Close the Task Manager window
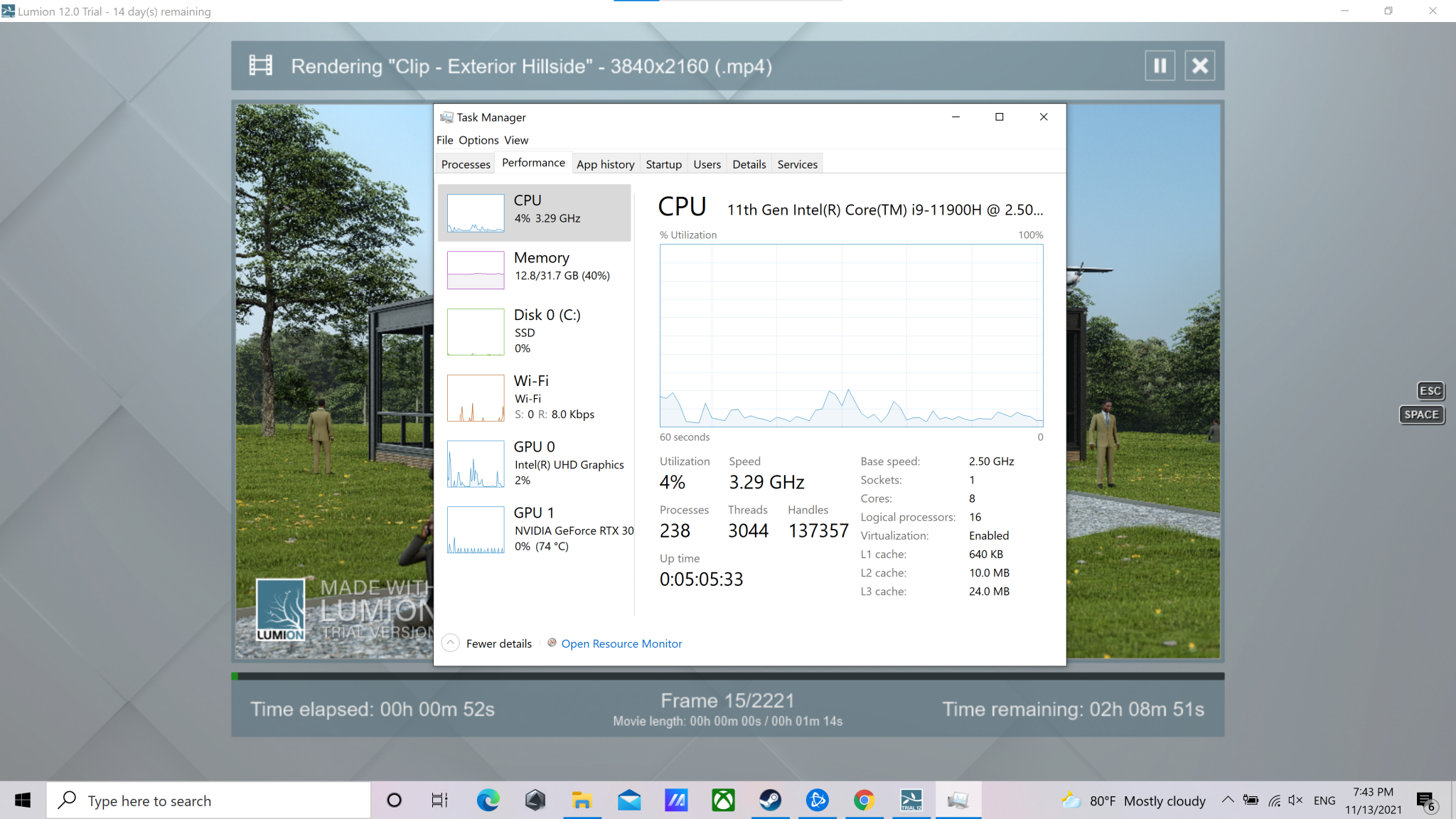Screen dimensions: 1456x819 click(1044, 117)
